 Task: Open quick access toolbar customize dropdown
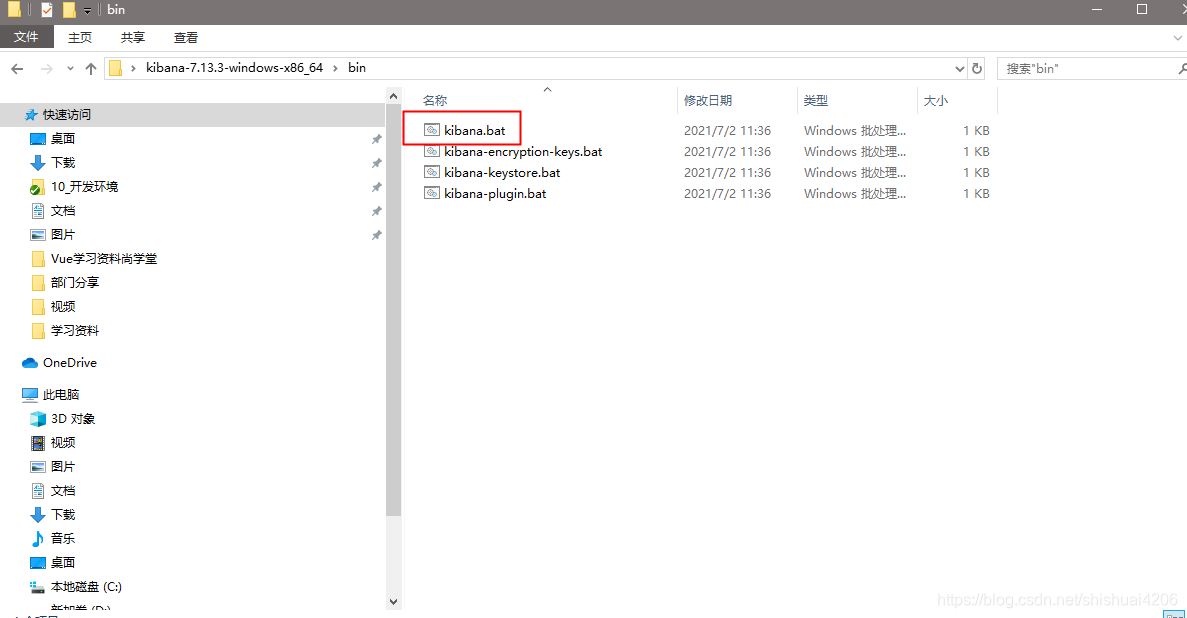(x=87, y=11)
